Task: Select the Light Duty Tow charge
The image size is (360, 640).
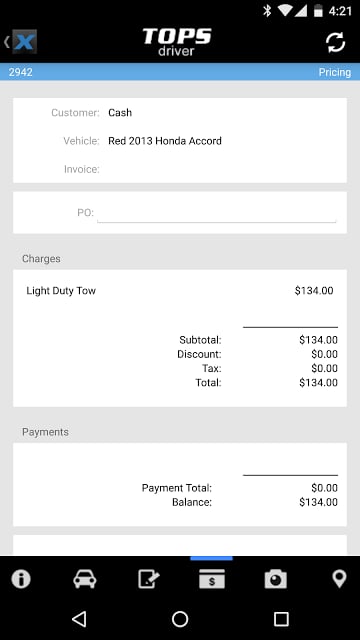Action: click(180, 291)
